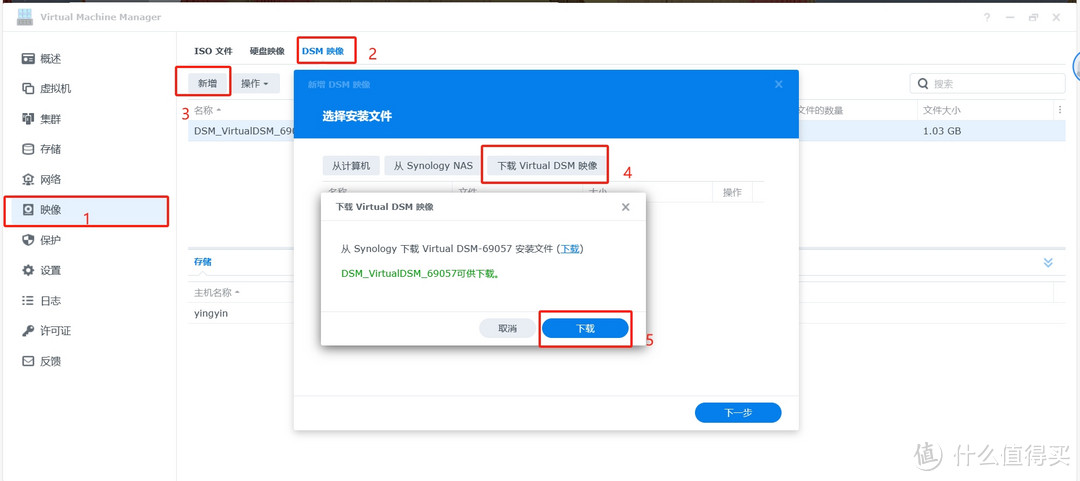Click the 新增 add button

coord(207,83)
